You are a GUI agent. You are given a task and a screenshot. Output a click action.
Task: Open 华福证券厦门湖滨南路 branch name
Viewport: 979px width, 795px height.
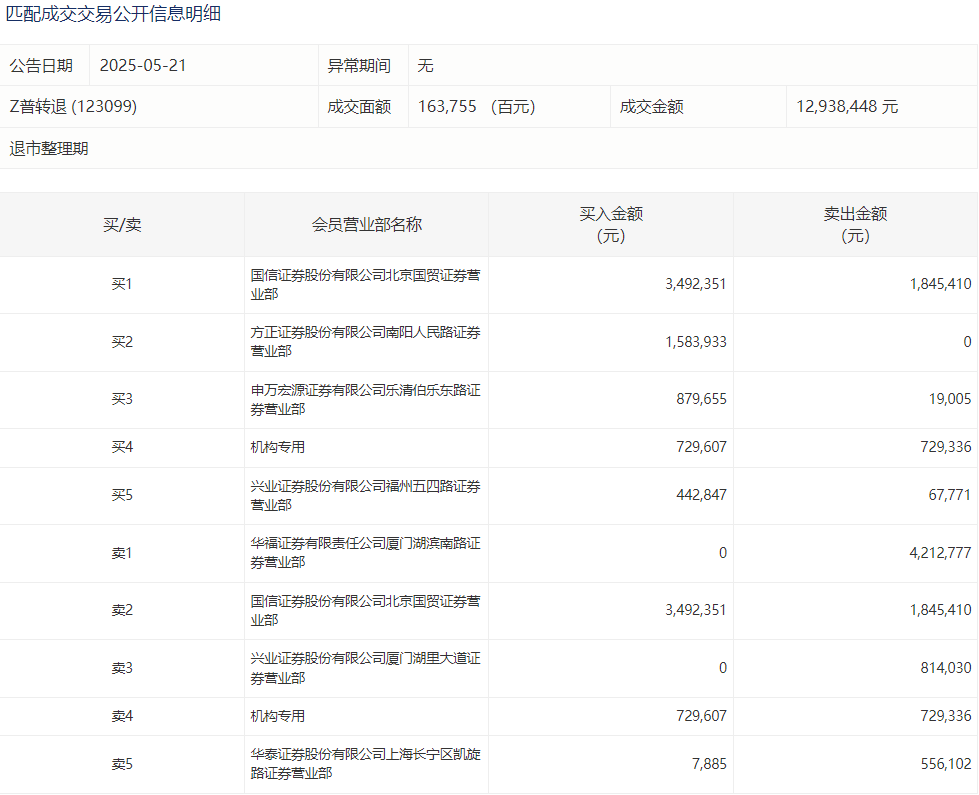coord(365,553)
